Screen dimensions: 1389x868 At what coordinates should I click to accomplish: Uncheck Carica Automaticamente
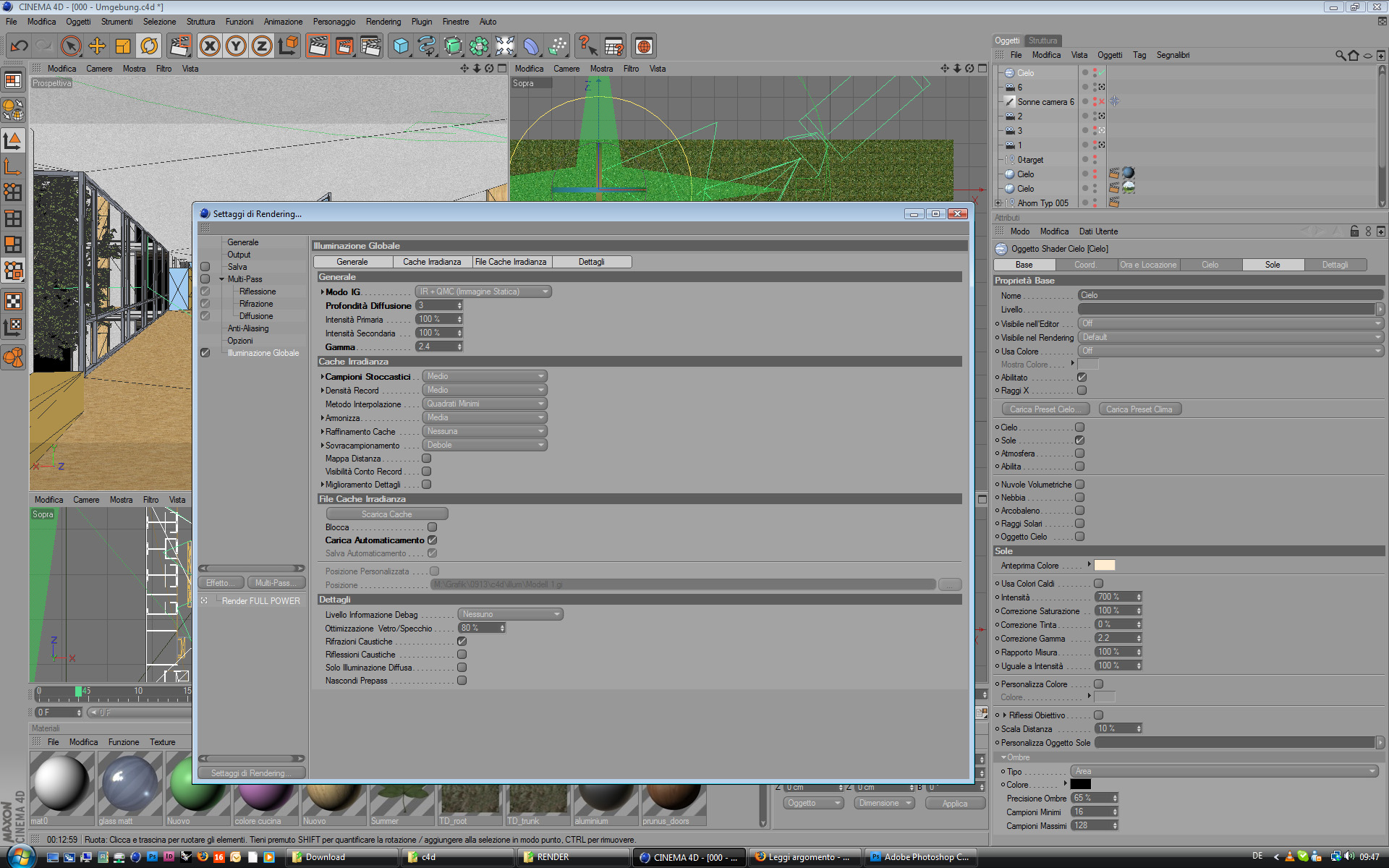(432, 540)
